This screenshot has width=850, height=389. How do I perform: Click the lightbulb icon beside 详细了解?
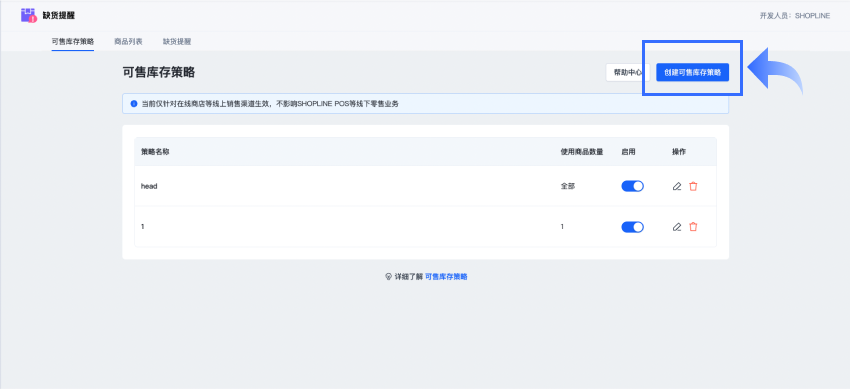pos(388,276)
